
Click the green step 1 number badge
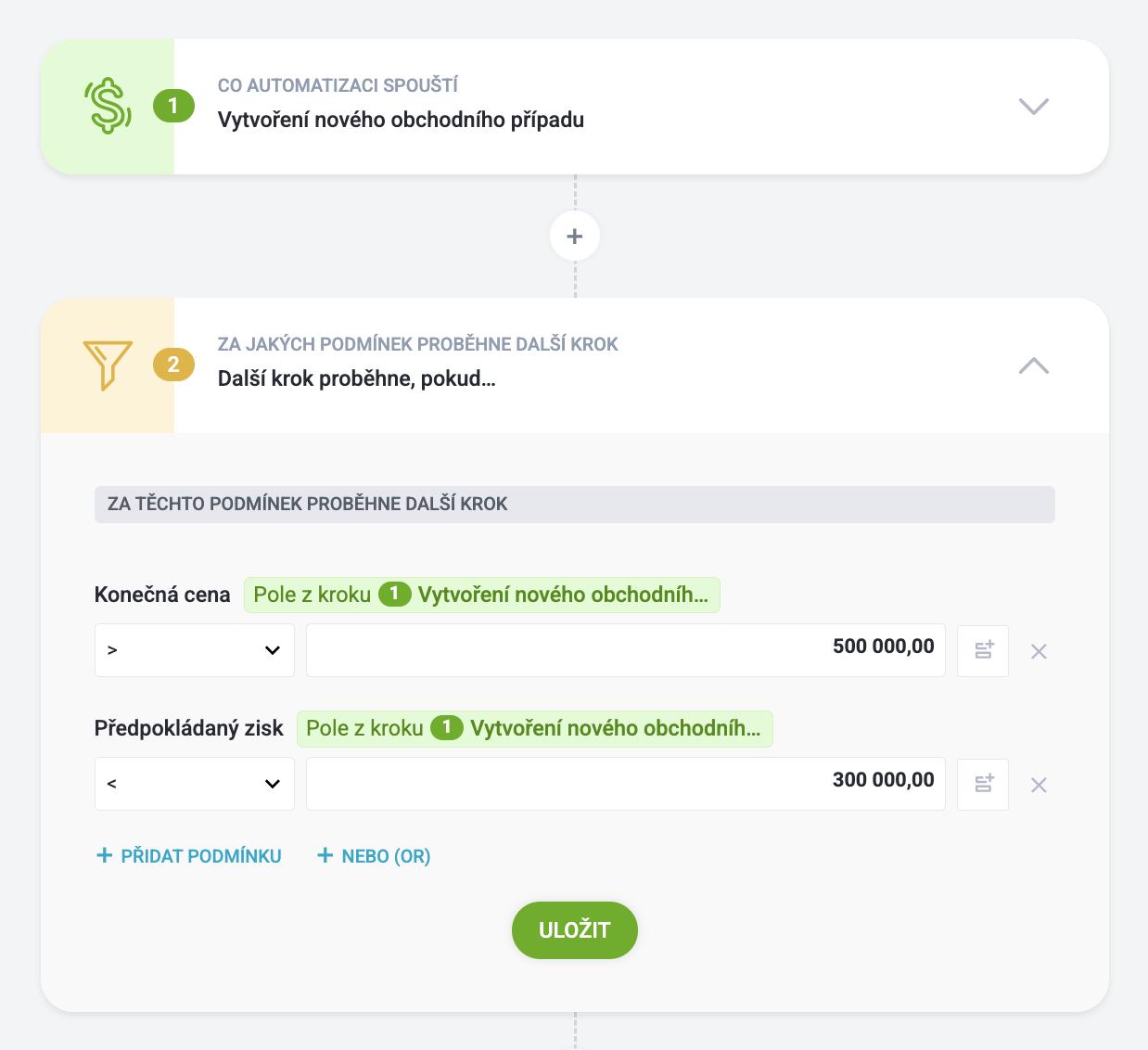(x=173, y=106)
